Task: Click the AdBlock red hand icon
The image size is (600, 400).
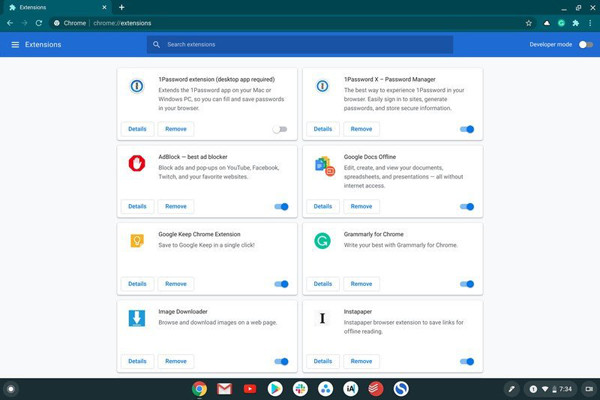Action: point(137,163)
